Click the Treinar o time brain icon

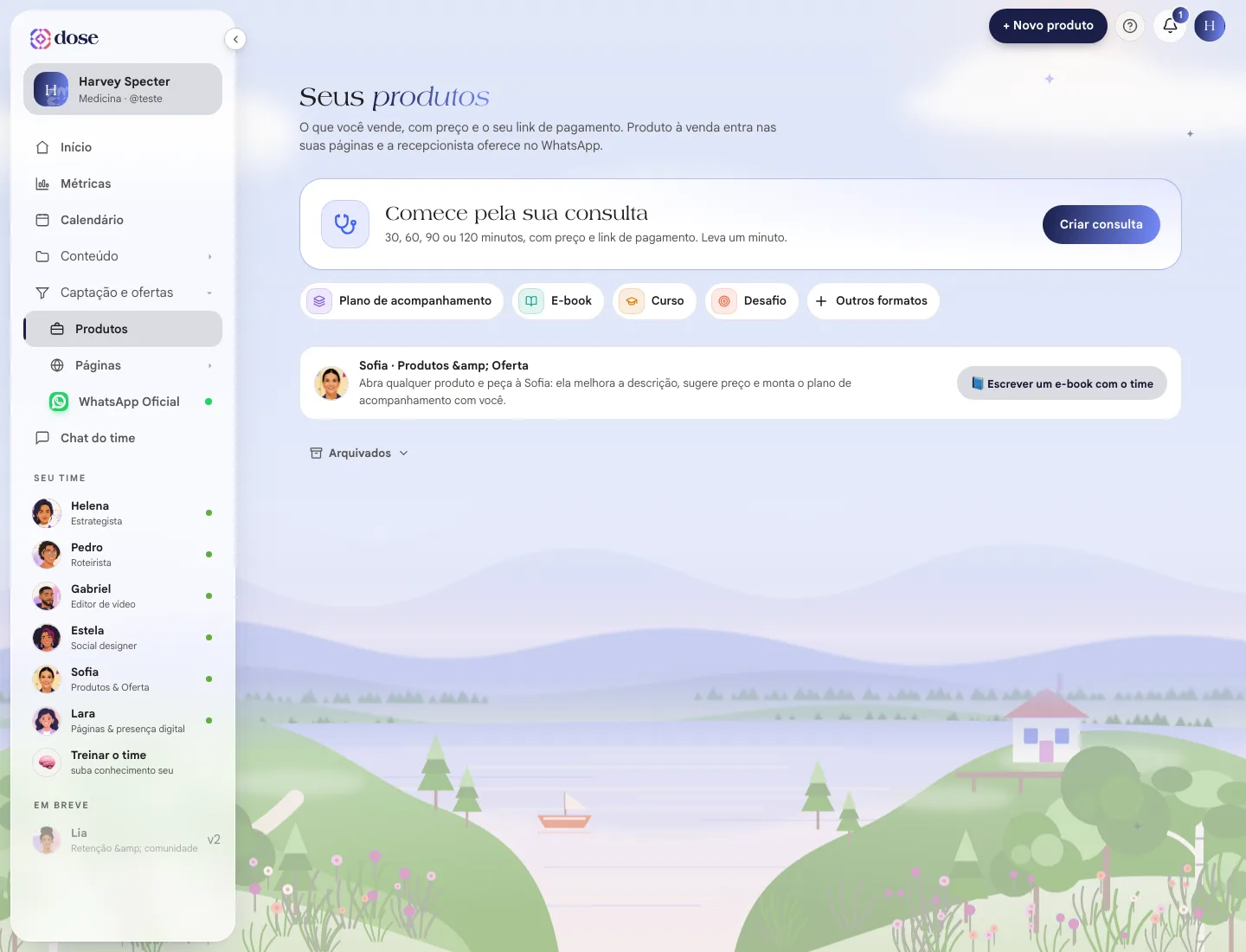47,762
